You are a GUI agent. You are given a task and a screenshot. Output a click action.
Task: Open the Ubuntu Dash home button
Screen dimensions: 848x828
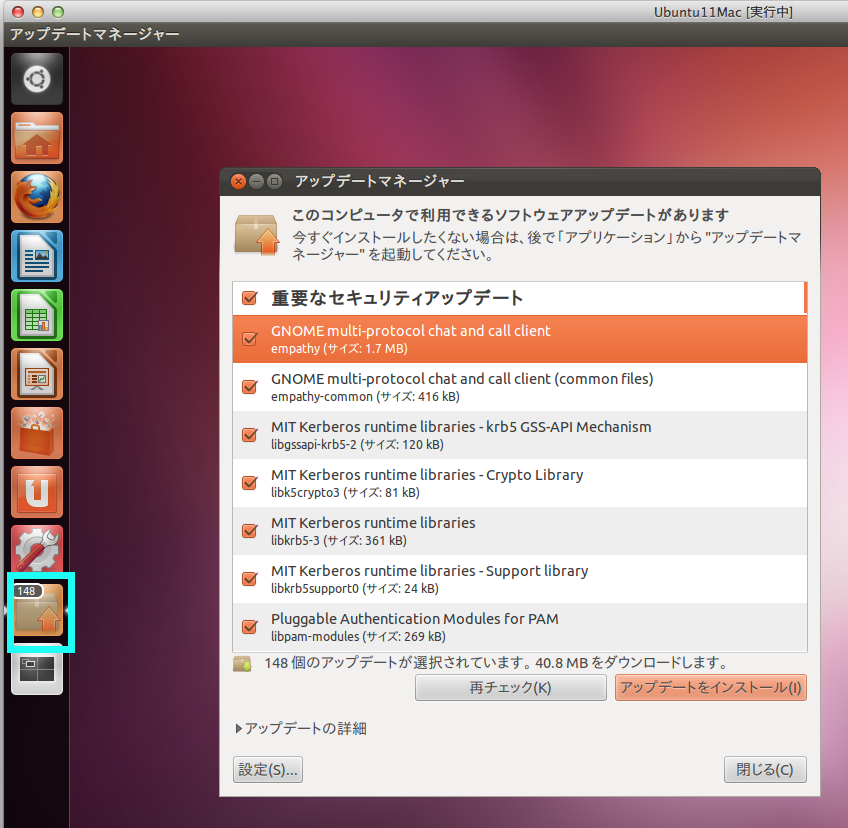click(x=37, y=79)
